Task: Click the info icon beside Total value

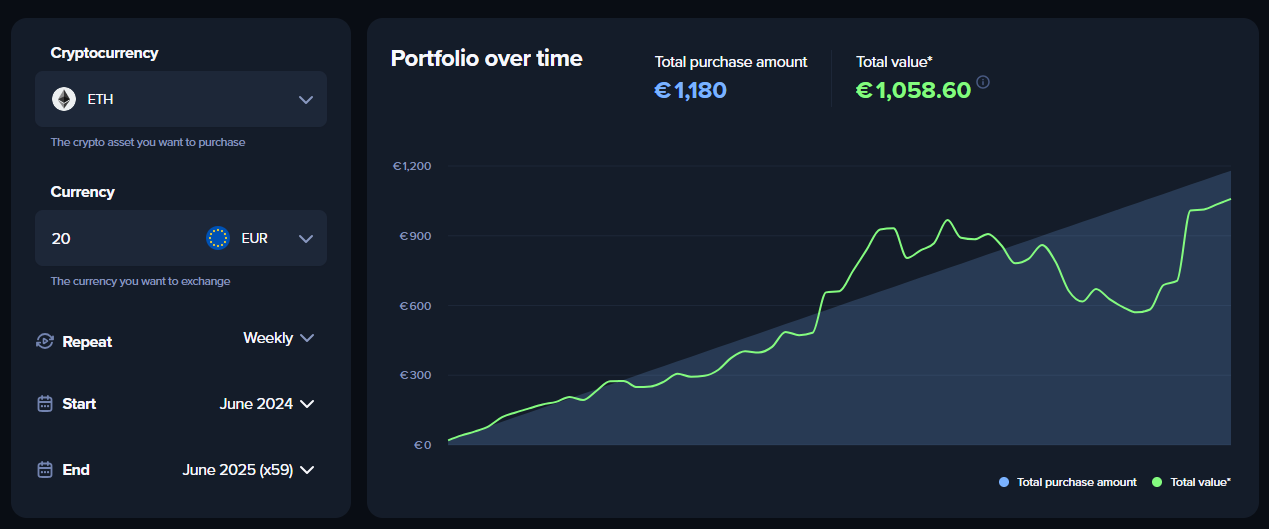Action: click(983, 82)
